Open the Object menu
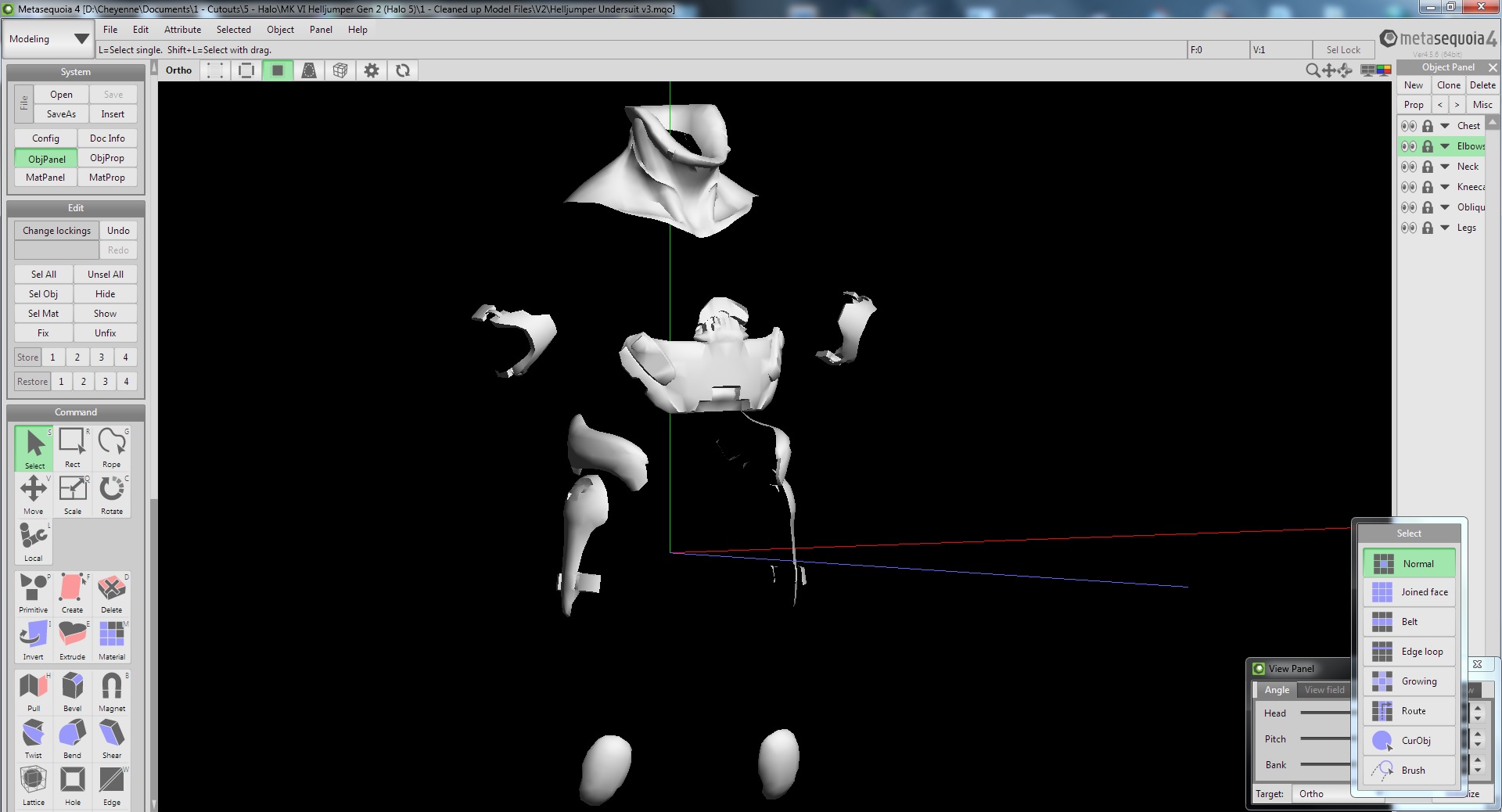The image size is (1502, 812). coord(280,30)
